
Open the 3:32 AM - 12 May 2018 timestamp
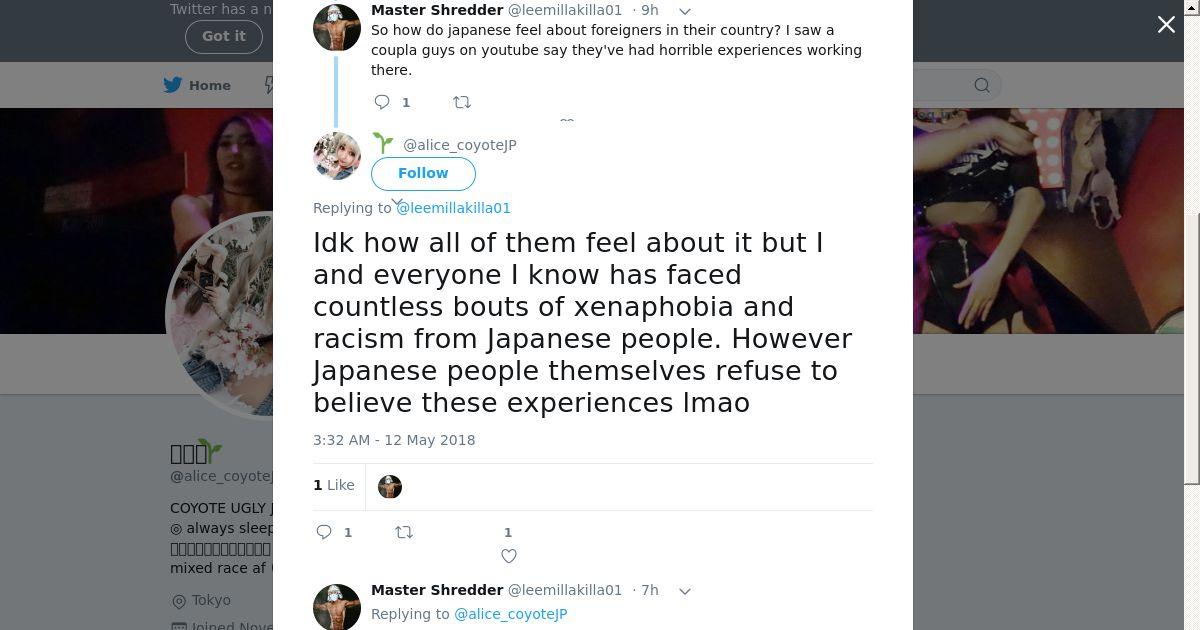click(x=394, y=440)
